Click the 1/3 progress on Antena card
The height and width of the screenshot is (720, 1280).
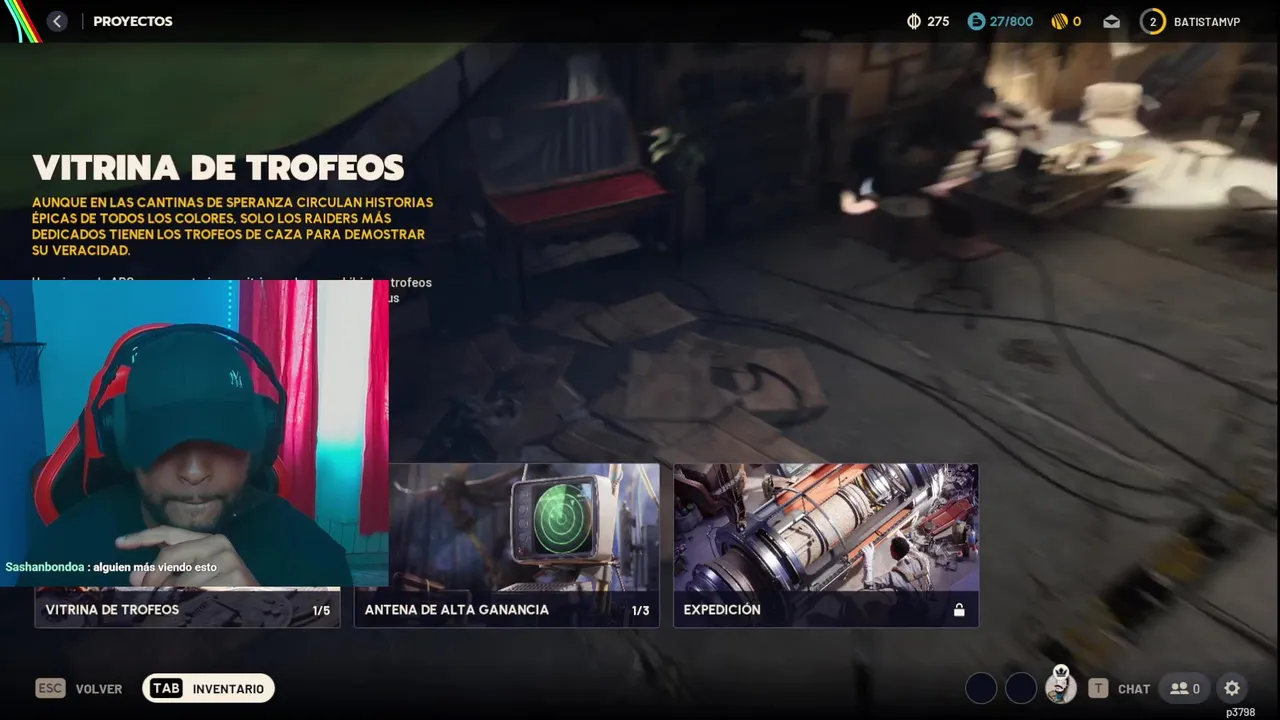coord(640,610)
